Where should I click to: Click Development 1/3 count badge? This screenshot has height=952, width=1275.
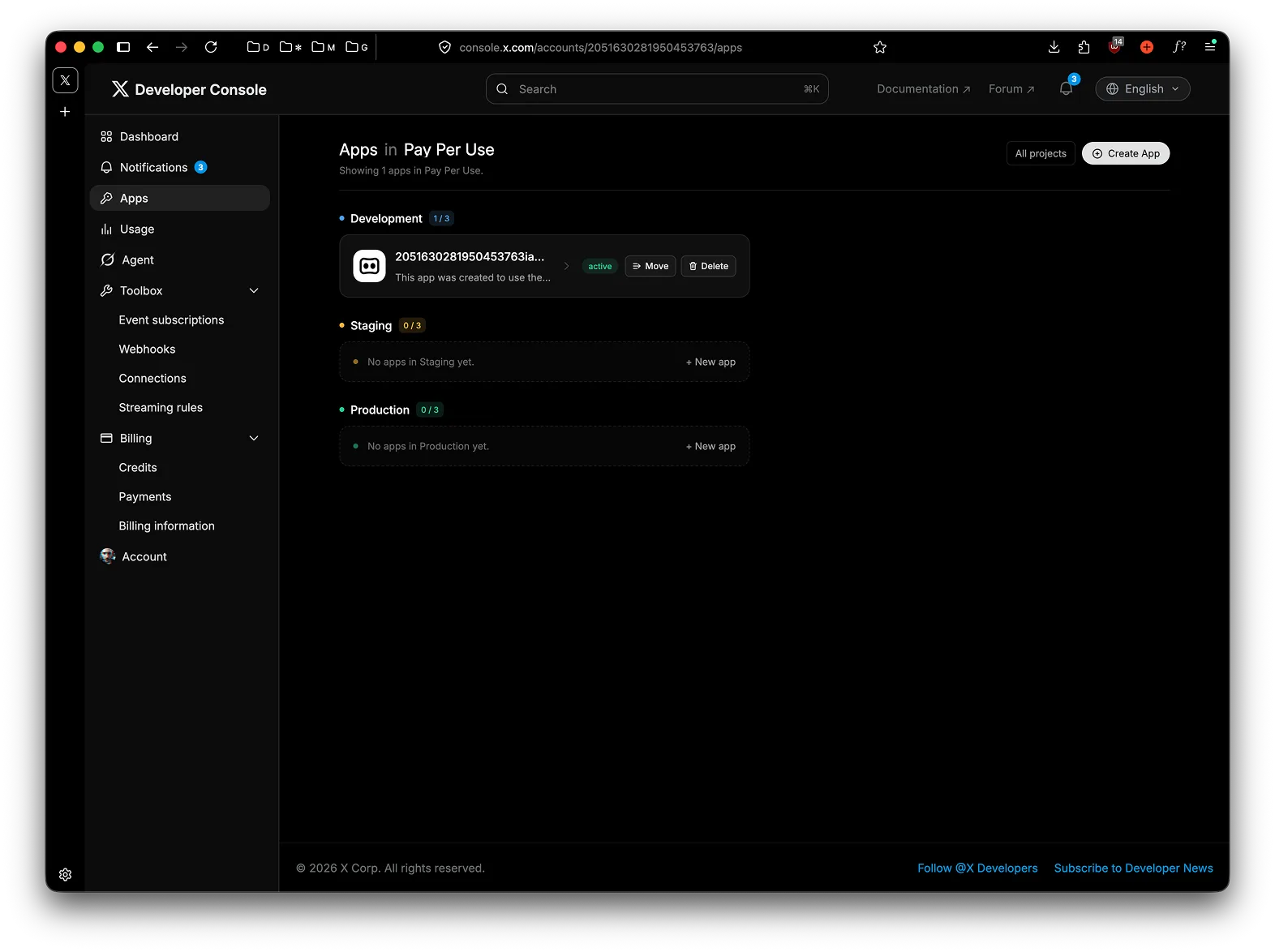441,218
